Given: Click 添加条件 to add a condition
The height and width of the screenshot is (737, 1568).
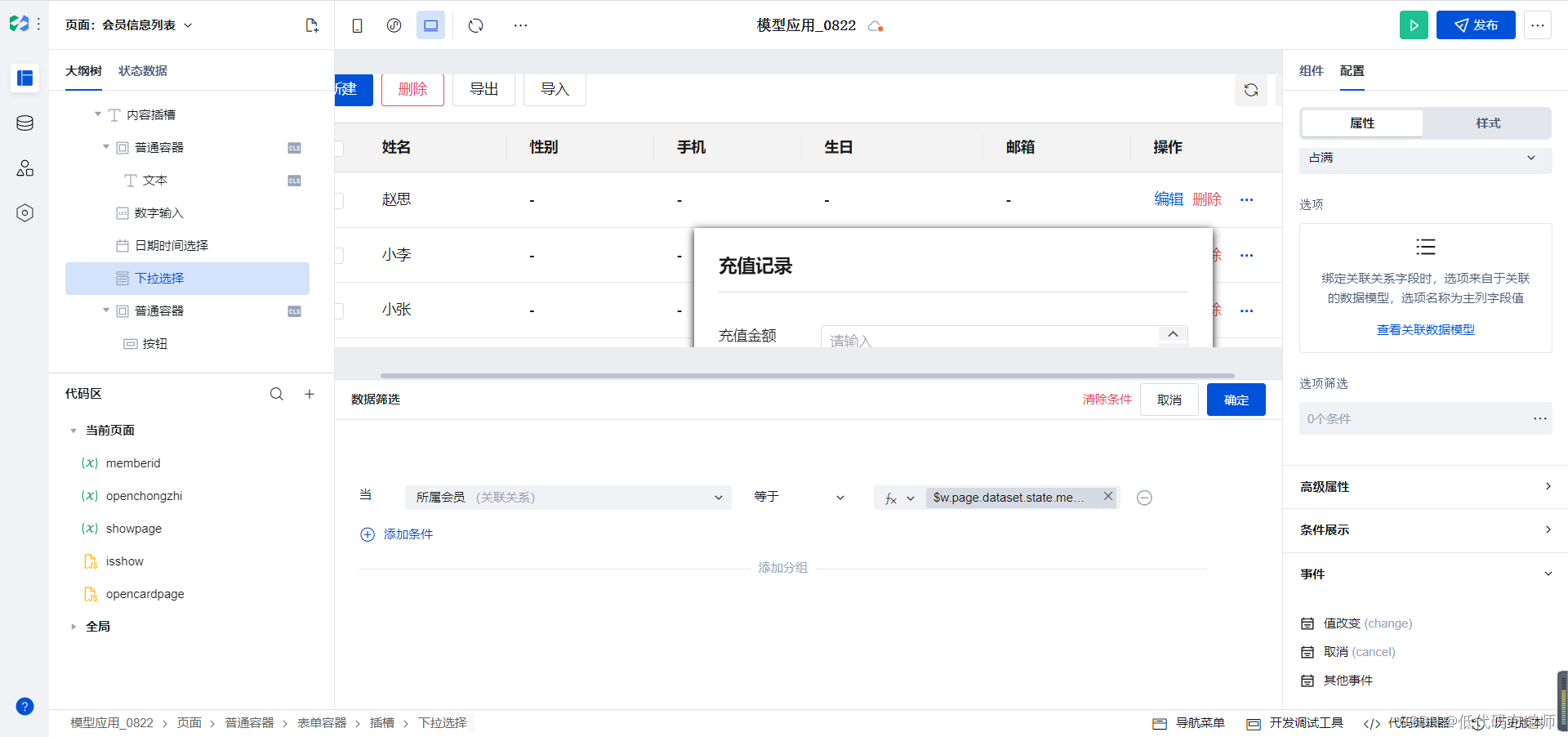Looking at the screenshot, I should pos(397,534).
